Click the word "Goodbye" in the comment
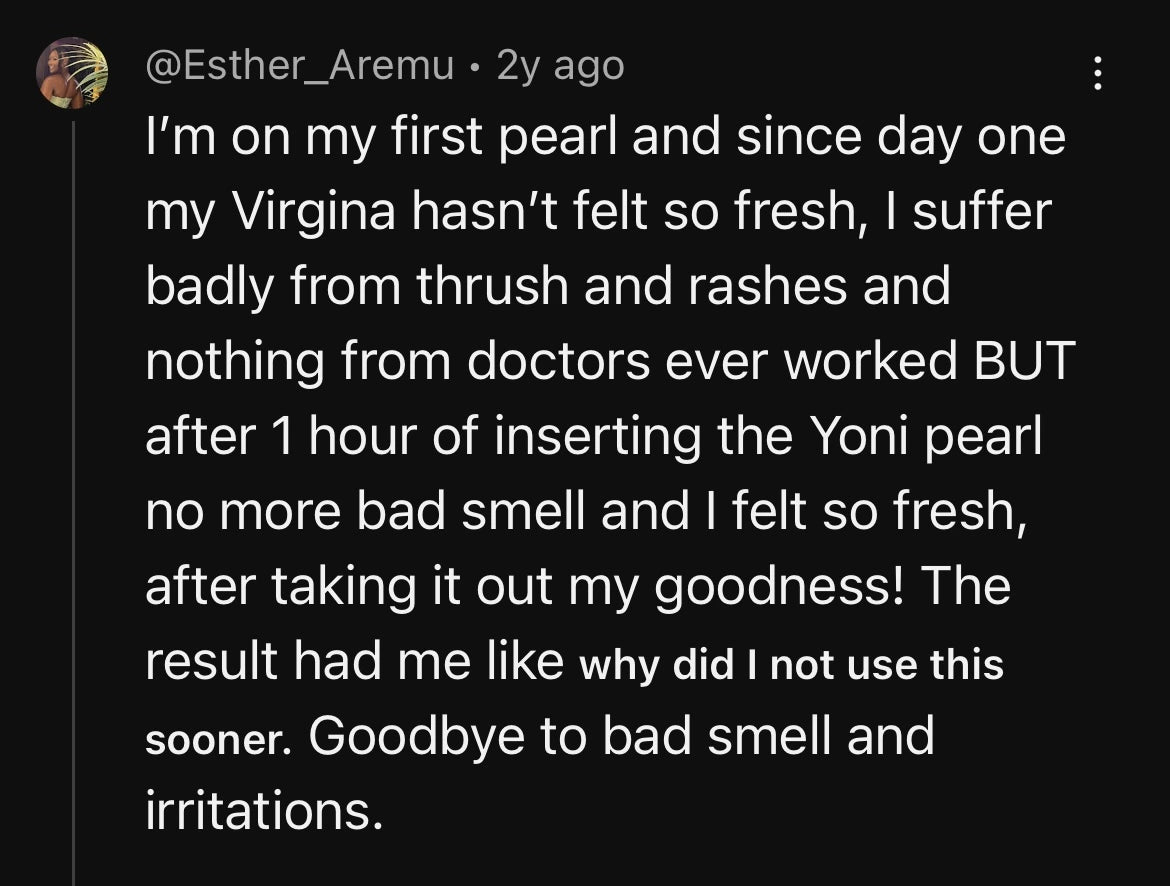This screenshot has width=1170, height=886. coord(416,736)
